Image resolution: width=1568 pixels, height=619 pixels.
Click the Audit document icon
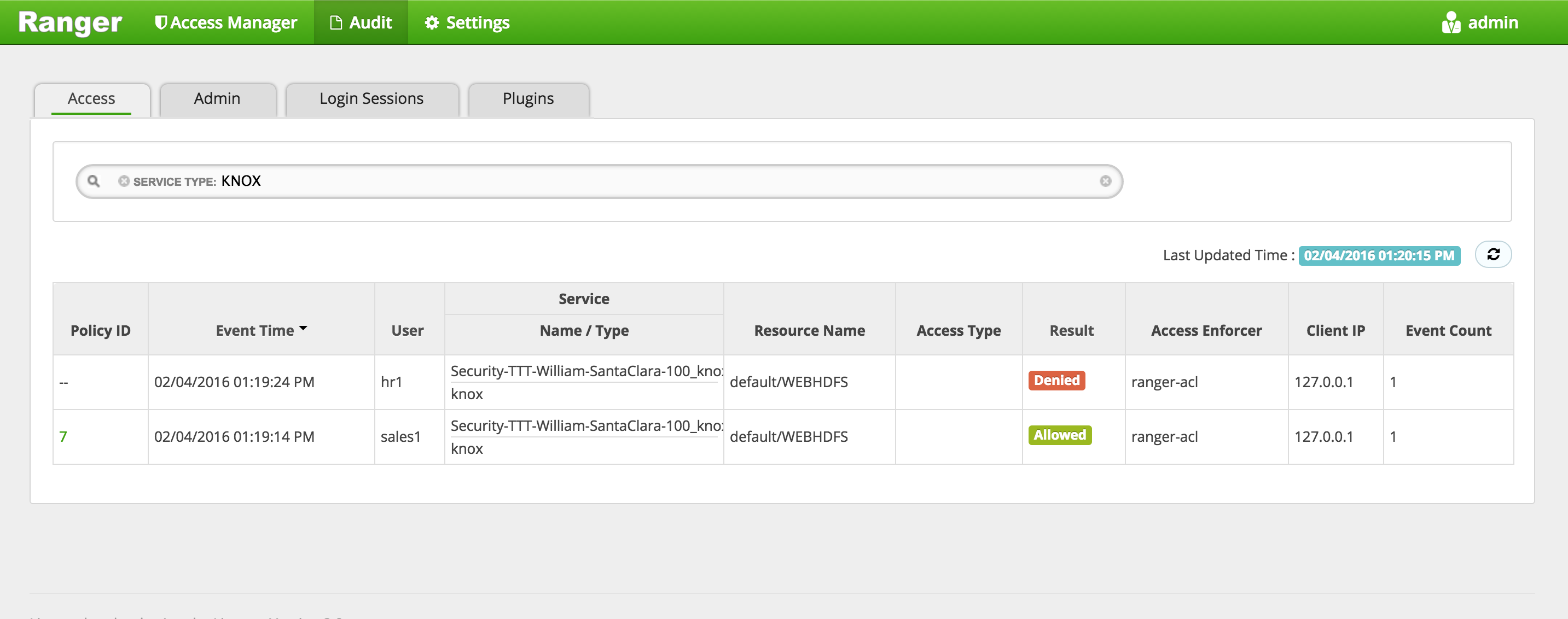point(335,22)
